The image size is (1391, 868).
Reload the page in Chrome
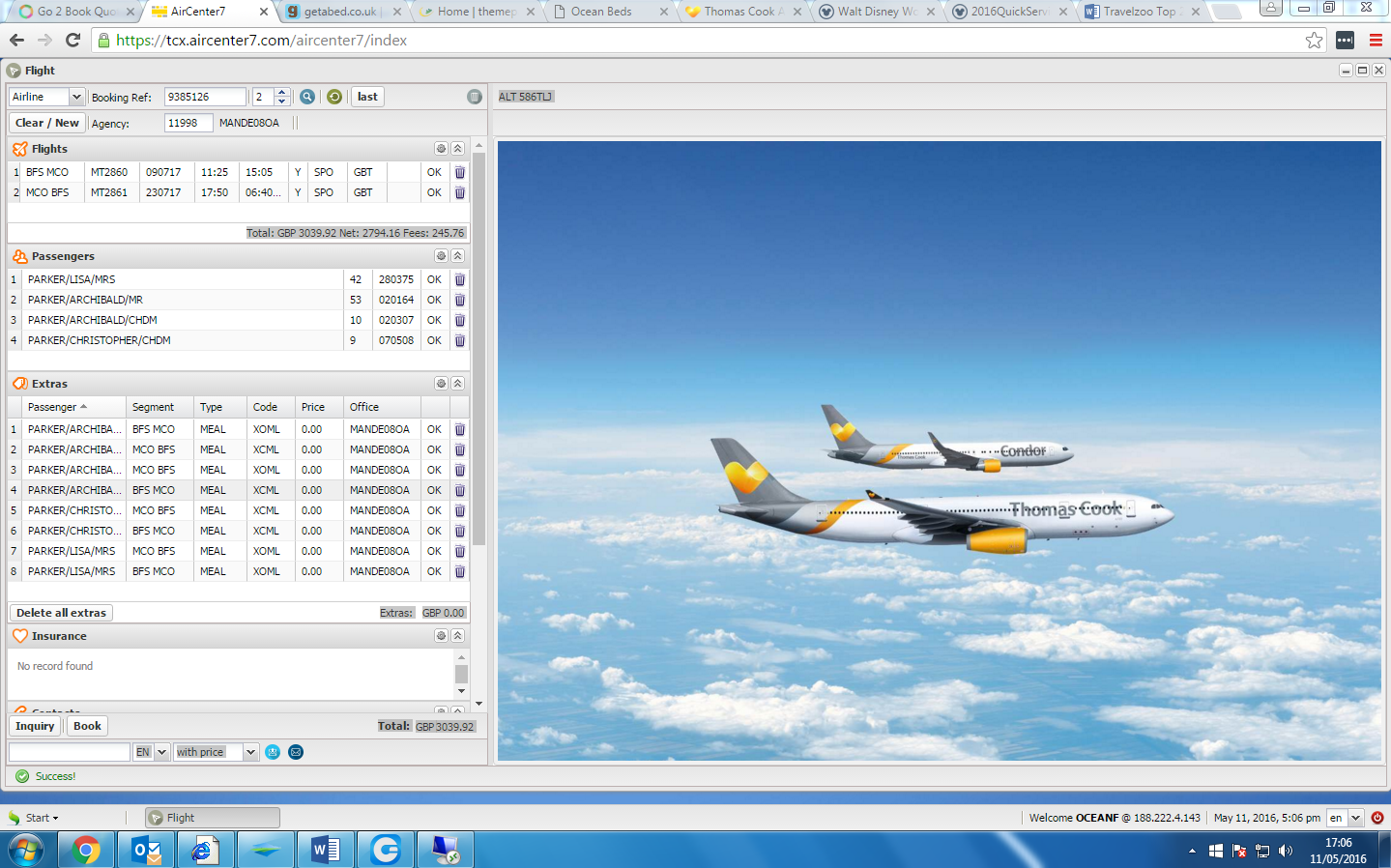click(72, 40)
